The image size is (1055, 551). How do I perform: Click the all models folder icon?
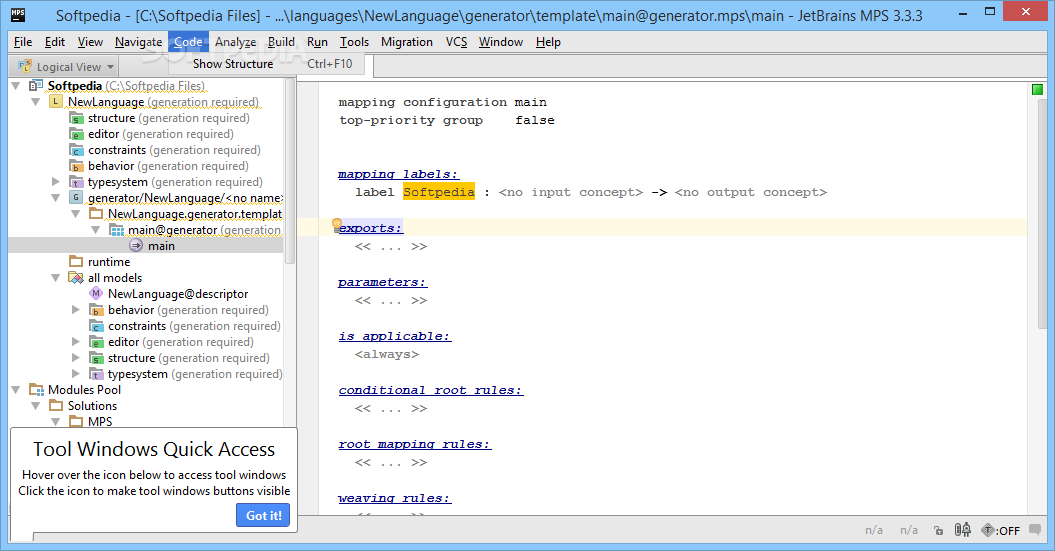click(x=76, y=278)
